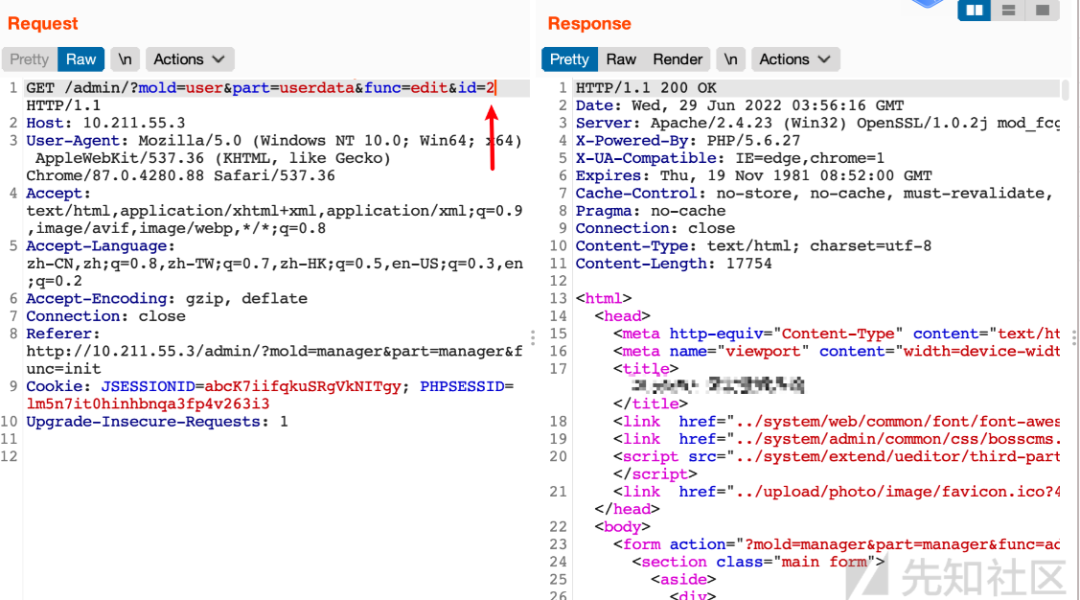1080x600 pixels.
Task: Click the section class="main form" line
Action: (758, 562)
